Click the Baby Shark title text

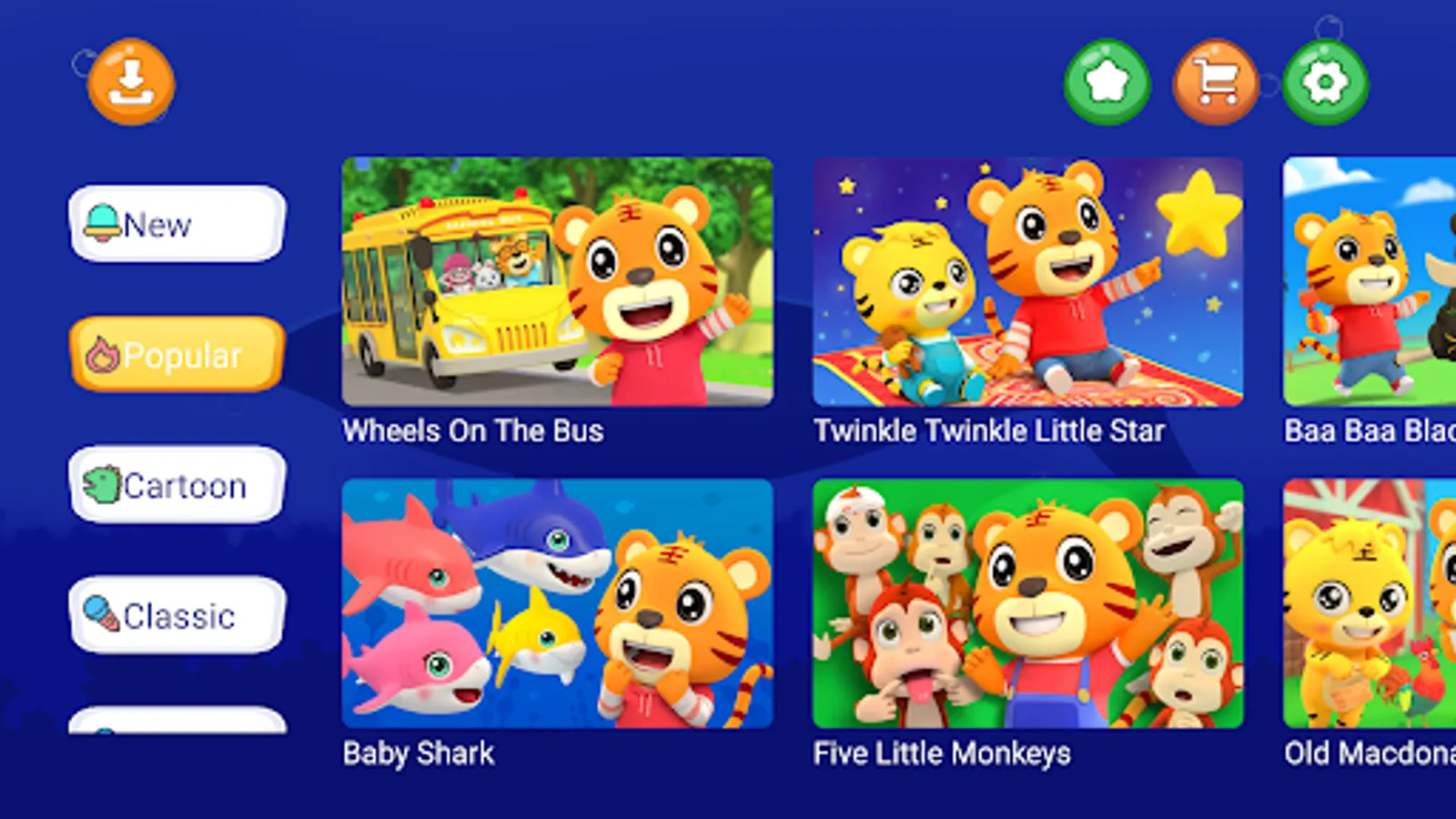[419, 753]
